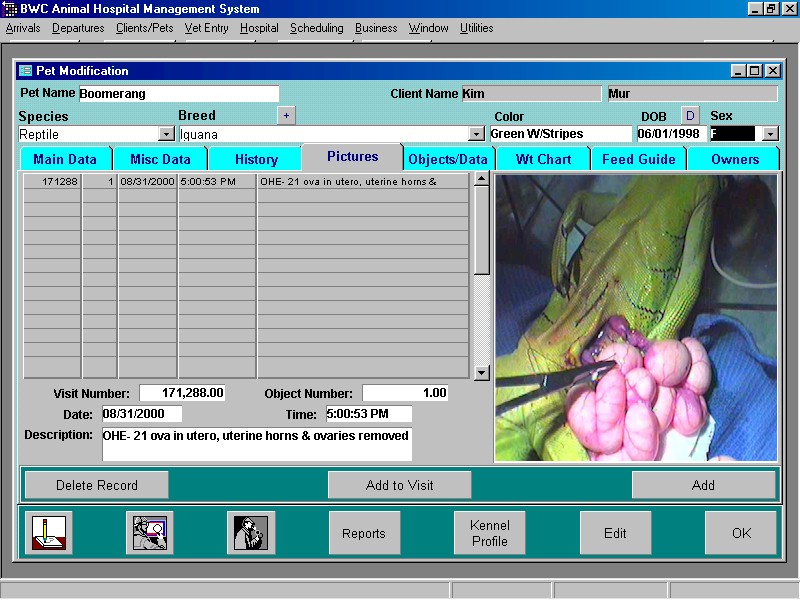Click the plus button beside Breed
The width and height of the screenshot is (800, 600).
(286, 116)
